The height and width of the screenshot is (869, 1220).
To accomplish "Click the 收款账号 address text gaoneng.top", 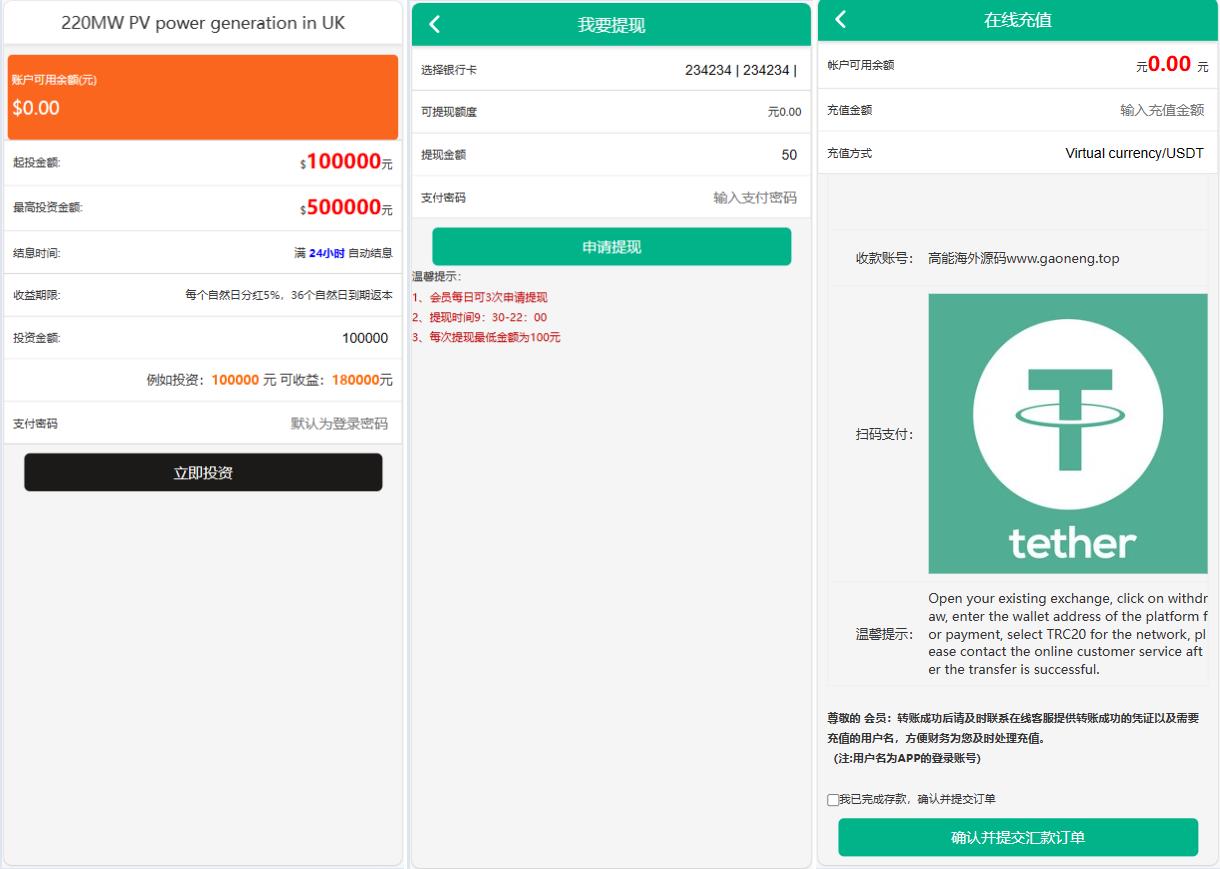I will click(x=1023, y=258).
